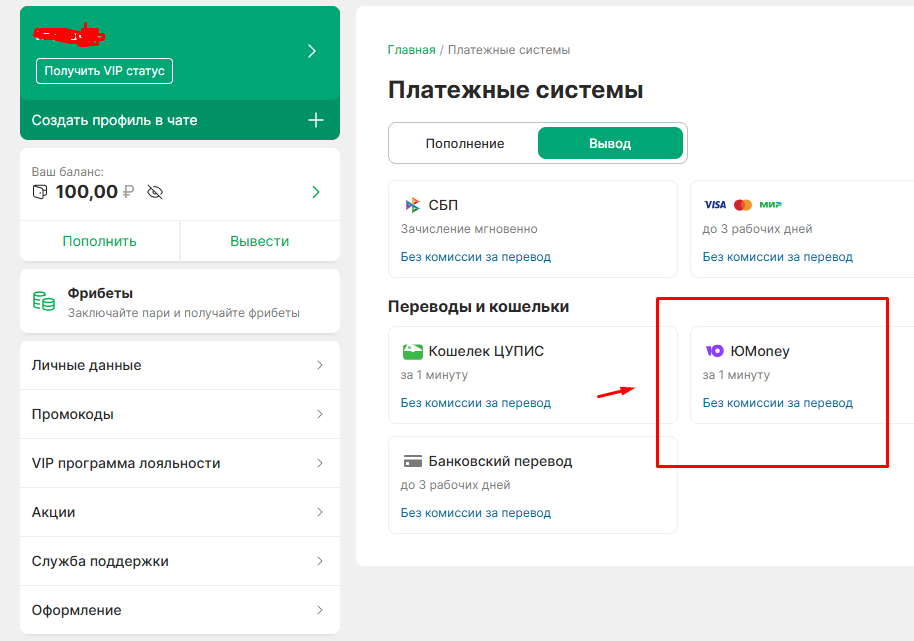Click Без комиссии за перевод under ЮMoney
Image resolution: width=914 pixels, height=641 pixels.
778,403
